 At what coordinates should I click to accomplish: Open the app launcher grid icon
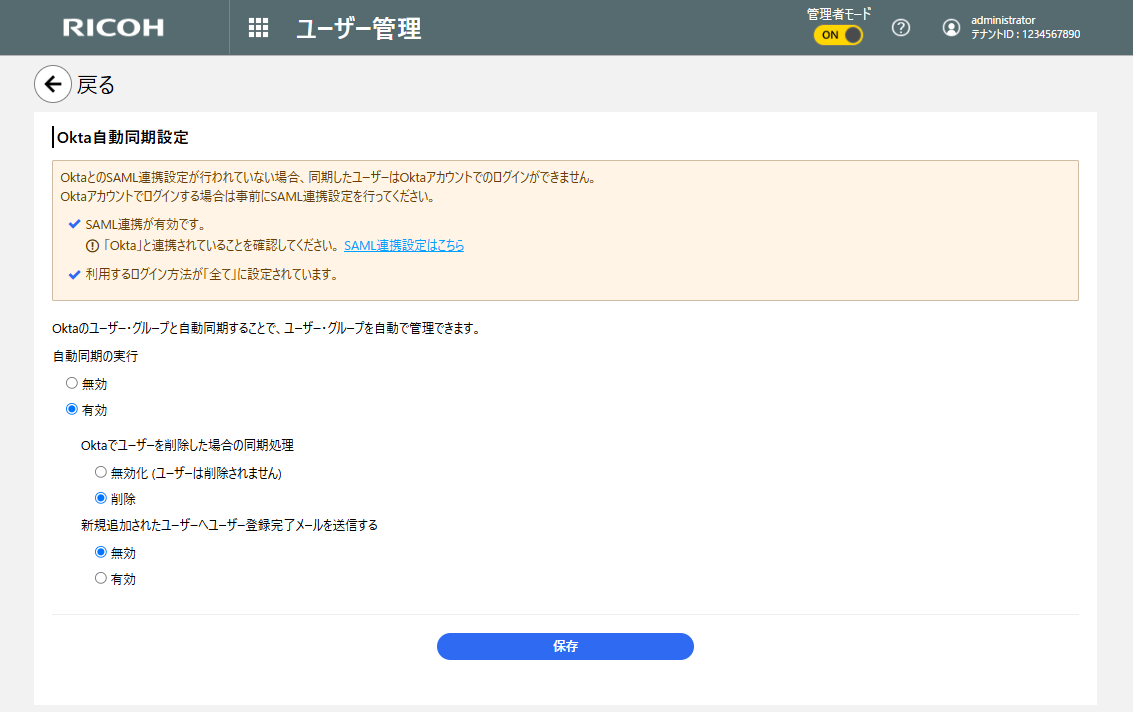[258, 28]
